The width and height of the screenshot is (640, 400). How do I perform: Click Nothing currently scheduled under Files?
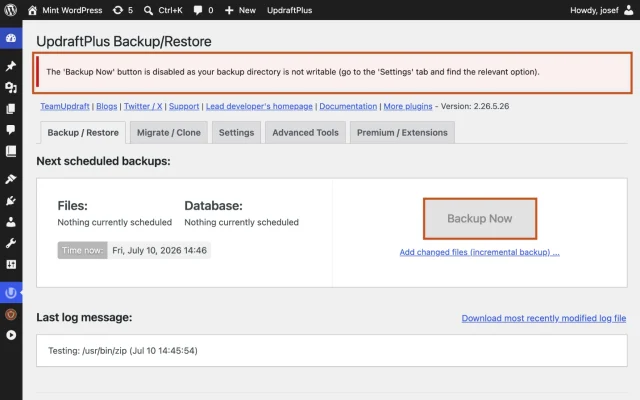tap(115, 222)
